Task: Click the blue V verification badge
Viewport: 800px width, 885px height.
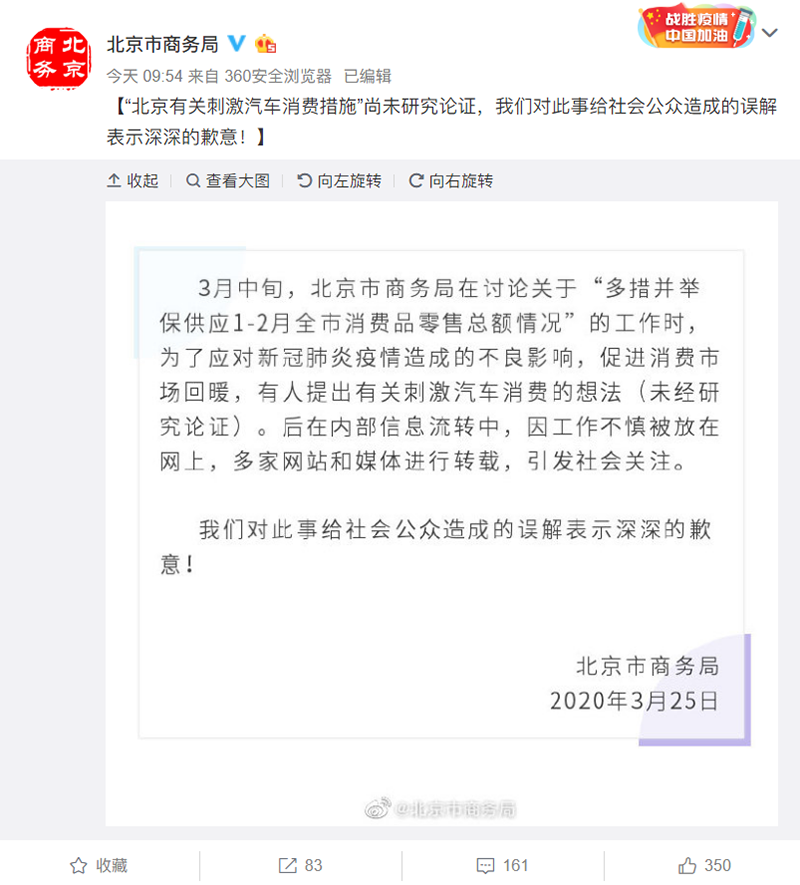Action: [x=236, y=43]
